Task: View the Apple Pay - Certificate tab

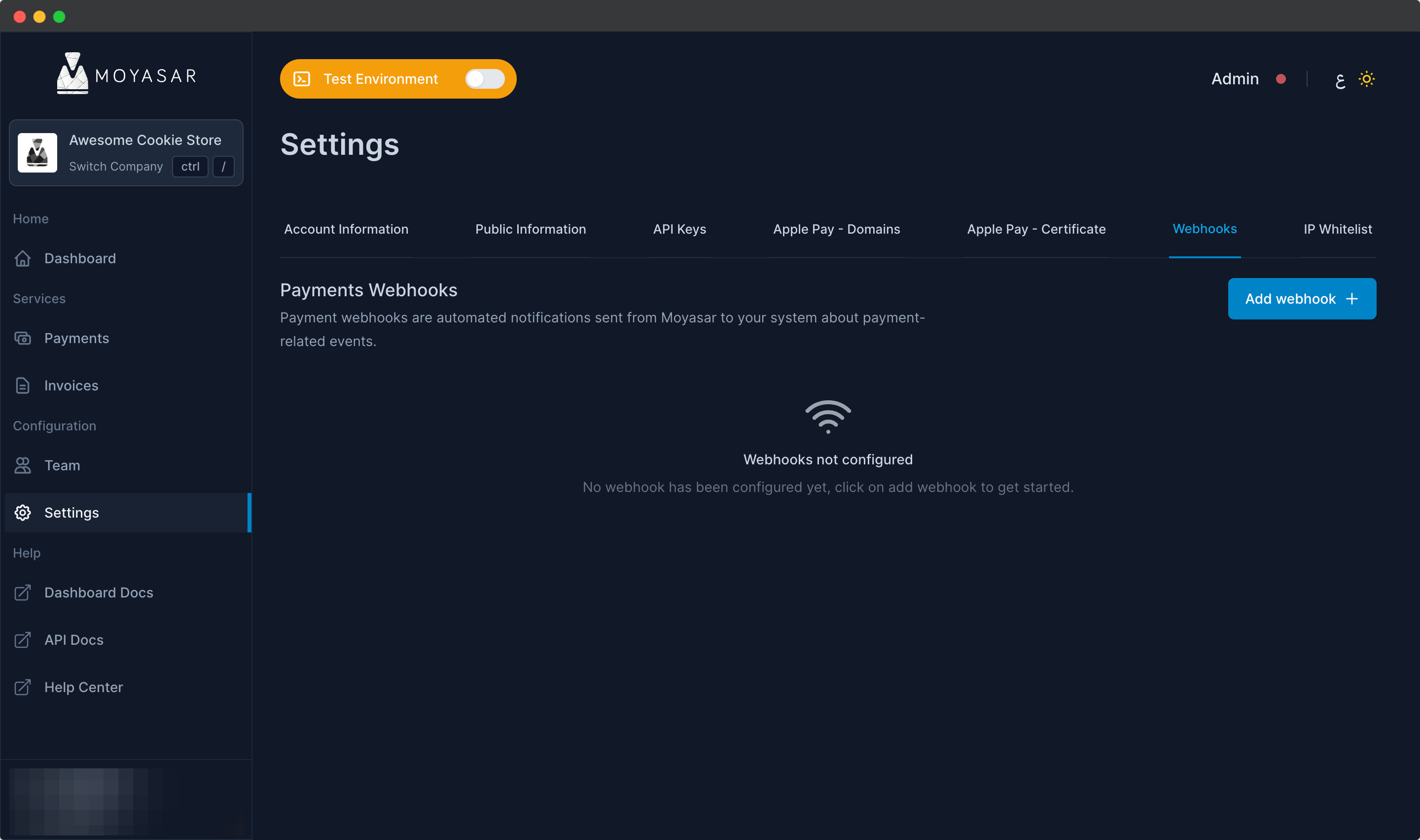Action: point(1036,229)
